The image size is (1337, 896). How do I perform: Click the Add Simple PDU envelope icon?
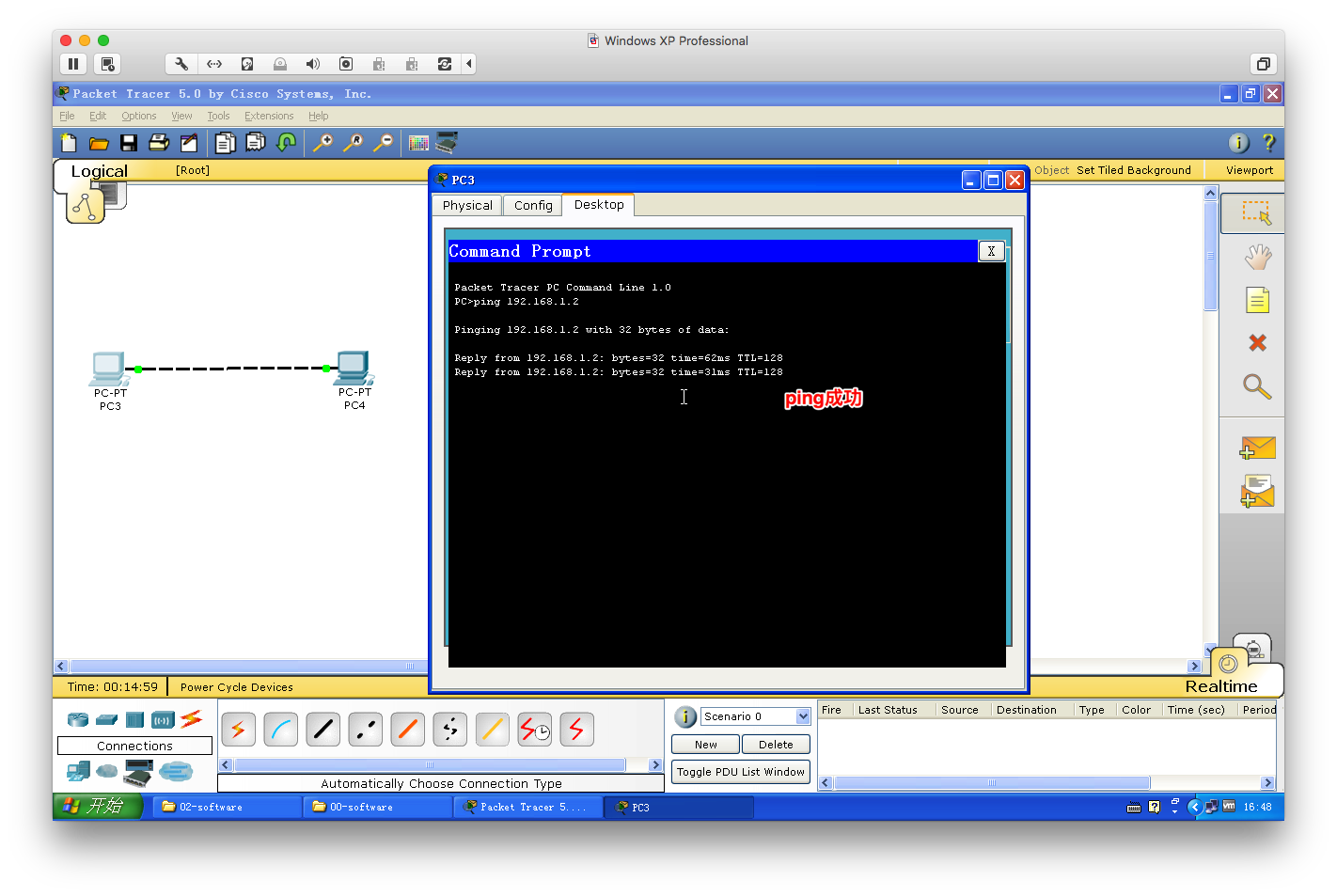click(1257, 448)
